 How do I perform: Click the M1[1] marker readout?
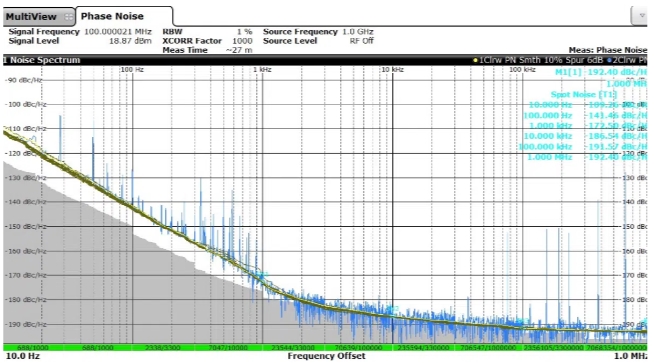(601, 72)
